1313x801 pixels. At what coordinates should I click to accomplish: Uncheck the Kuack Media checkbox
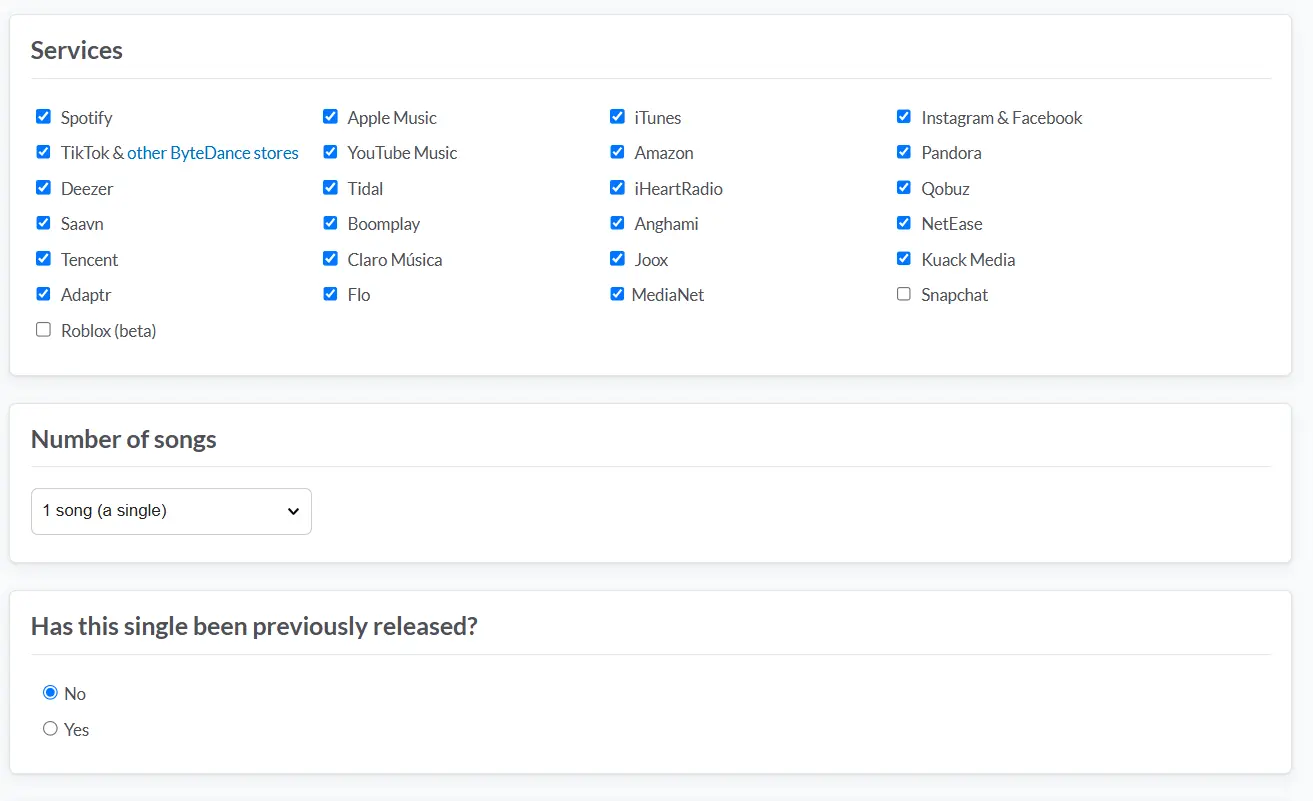(x=904, y=259)
